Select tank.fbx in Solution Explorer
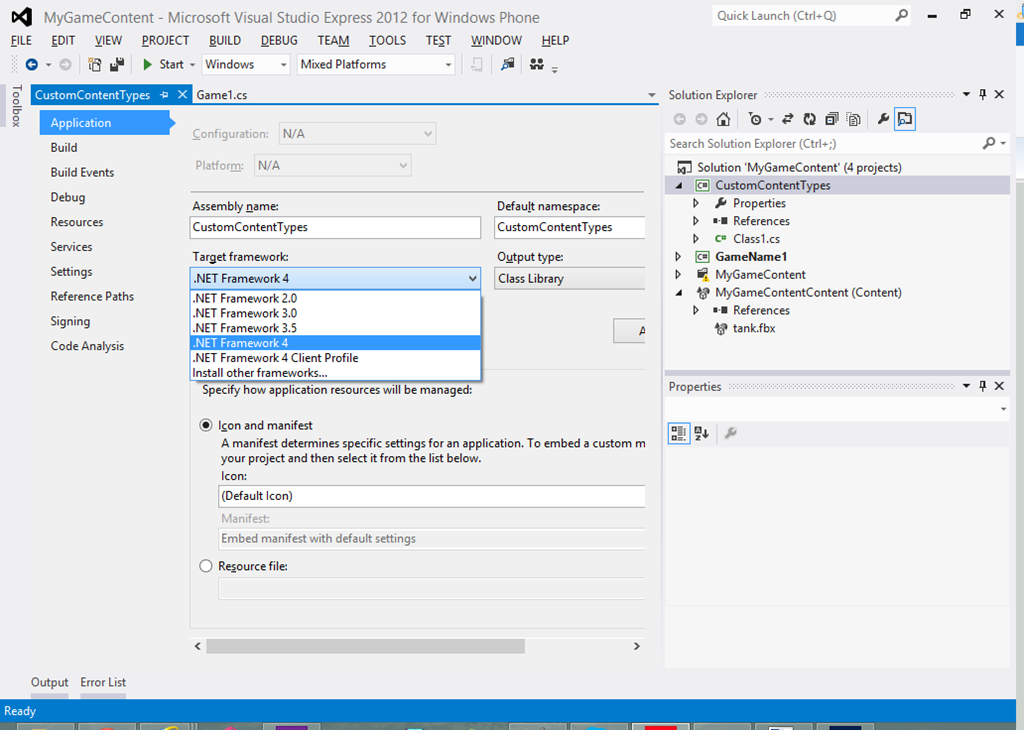 click(754, 328)
